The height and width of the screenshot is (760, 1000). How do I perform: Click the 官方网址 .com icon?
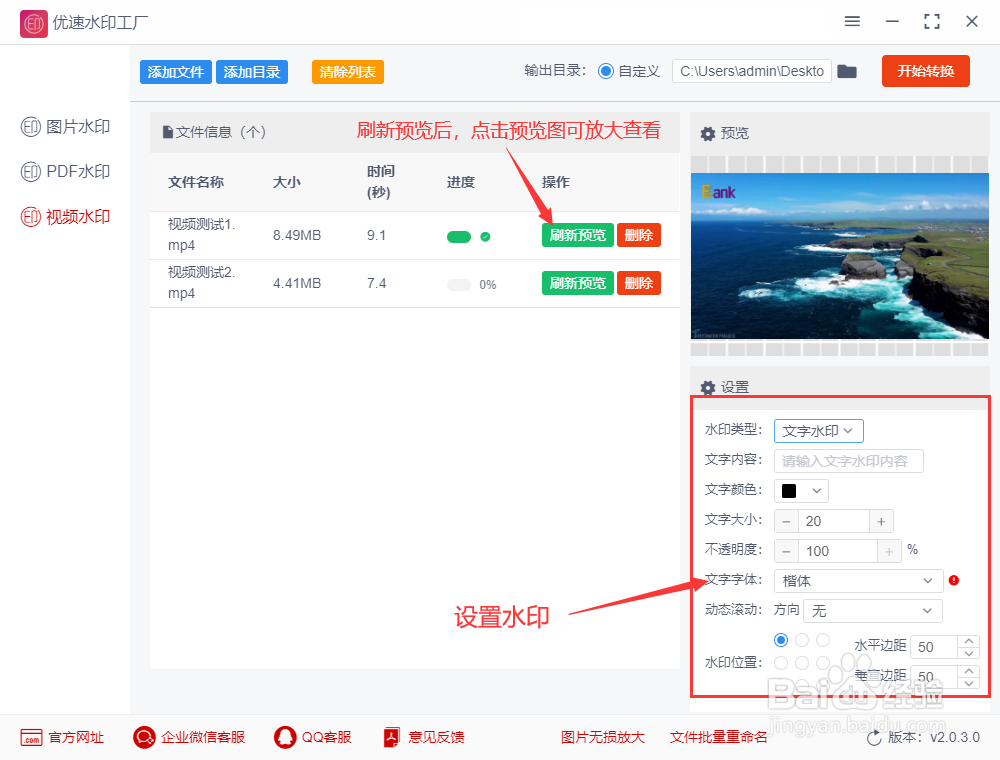pyautogui.click(x=31, y=738)
